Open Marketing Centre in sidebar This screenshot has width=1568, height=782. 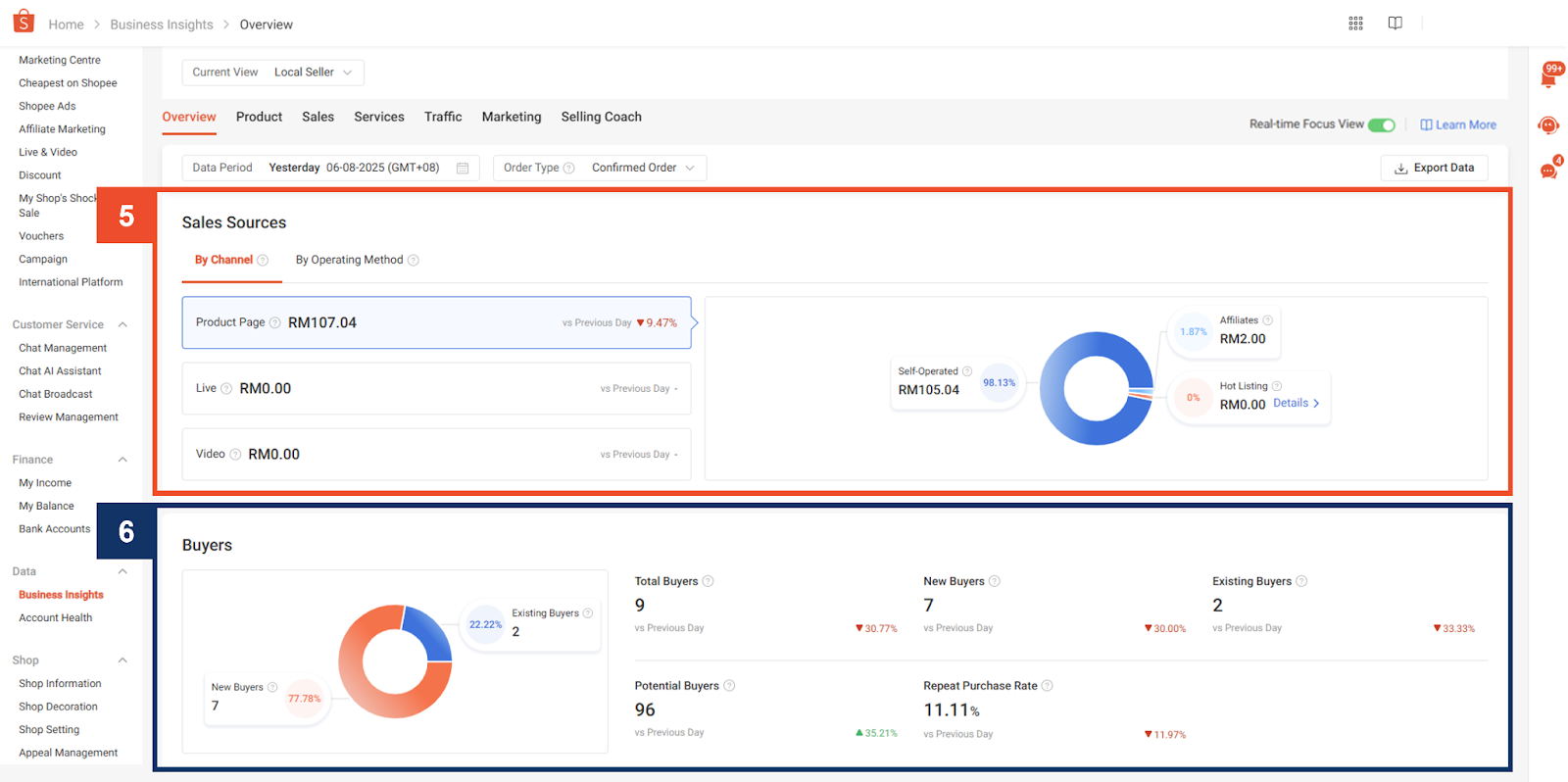click(x=60, y=60)
